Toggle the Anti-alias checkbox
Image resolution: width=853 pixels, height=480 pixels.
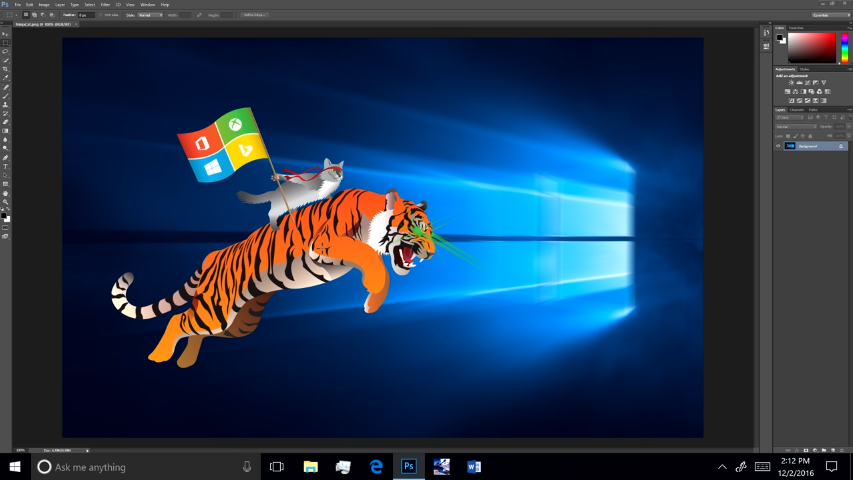click(x=101, y=15)
